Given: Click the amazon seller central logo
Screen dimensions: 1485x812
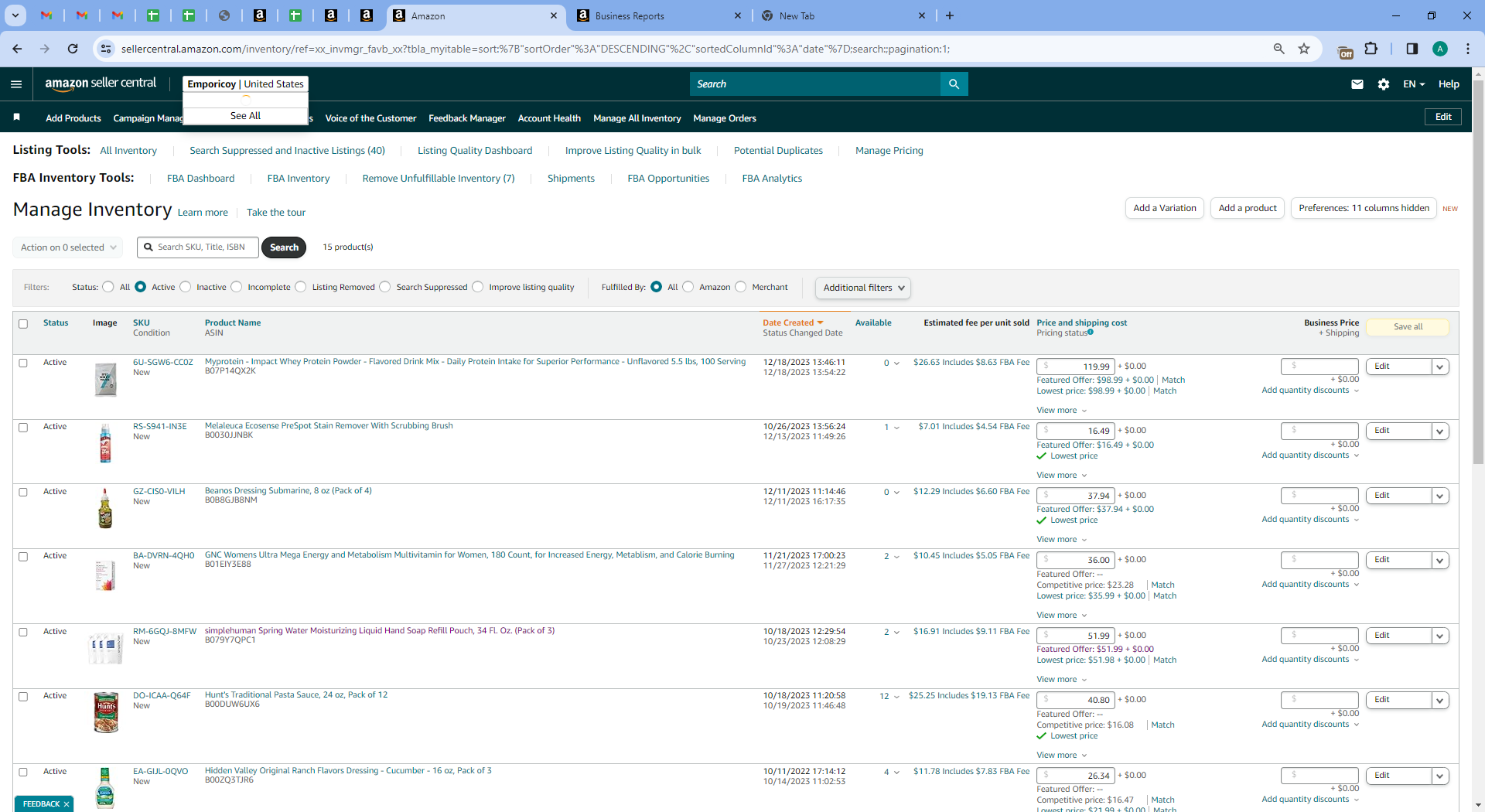Looking at the screenshot, I should [x=101, y=84].
